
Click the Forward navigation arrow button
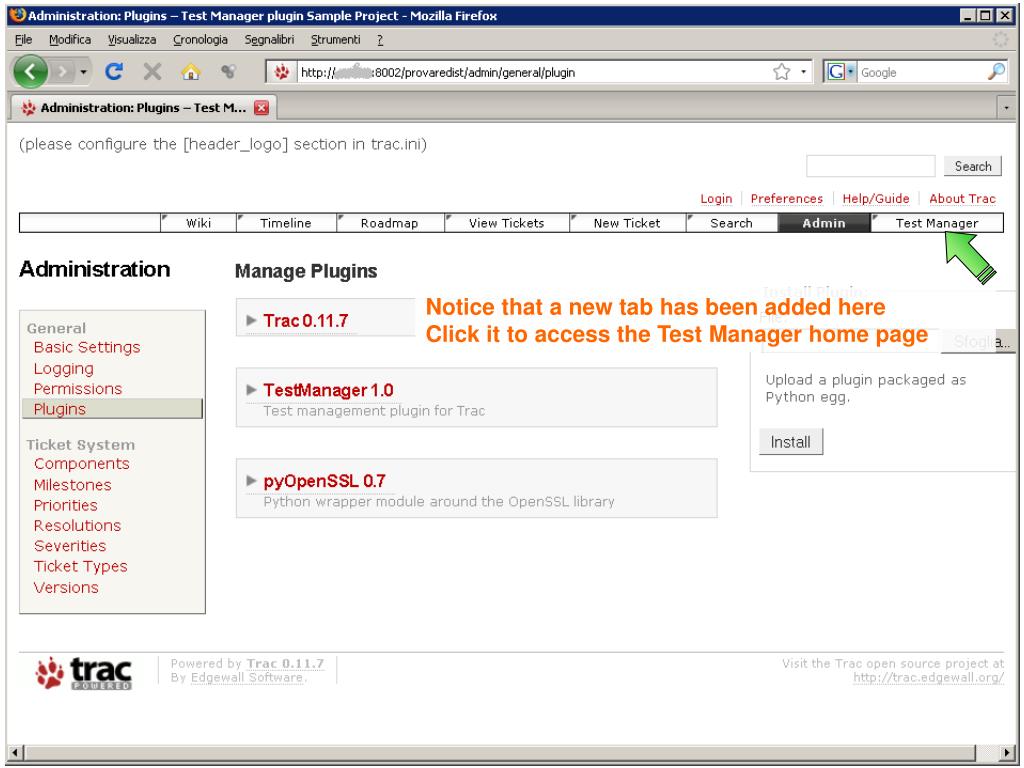point(63,72)
